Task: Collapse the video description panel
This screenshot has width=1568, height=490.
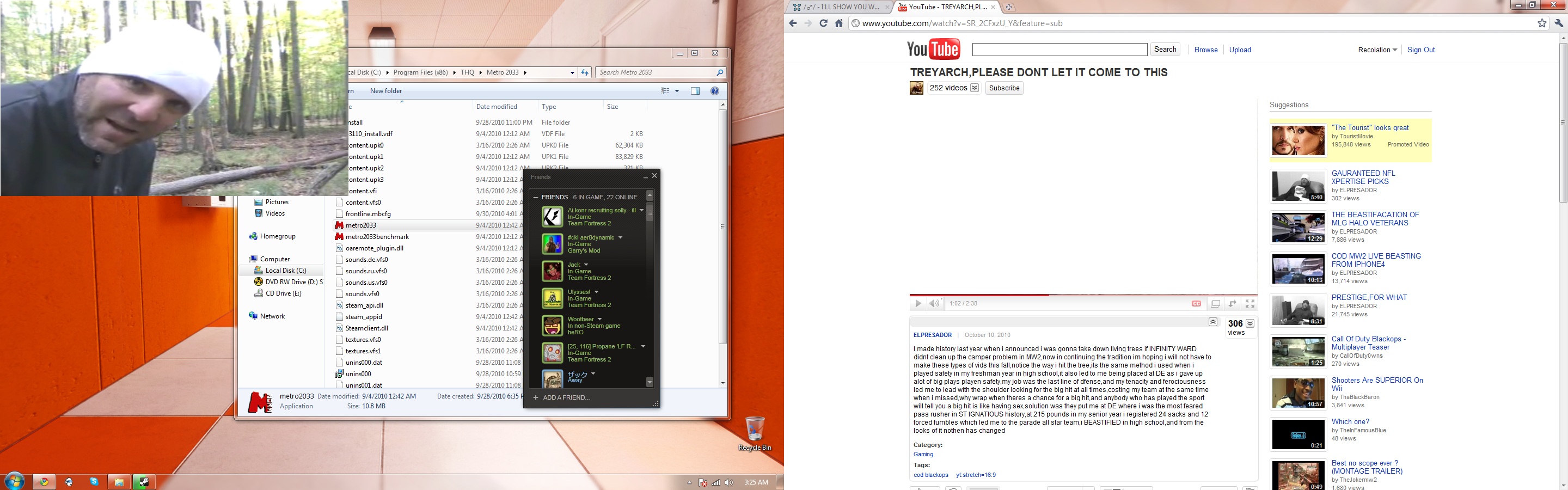Action: (1213, 322)
